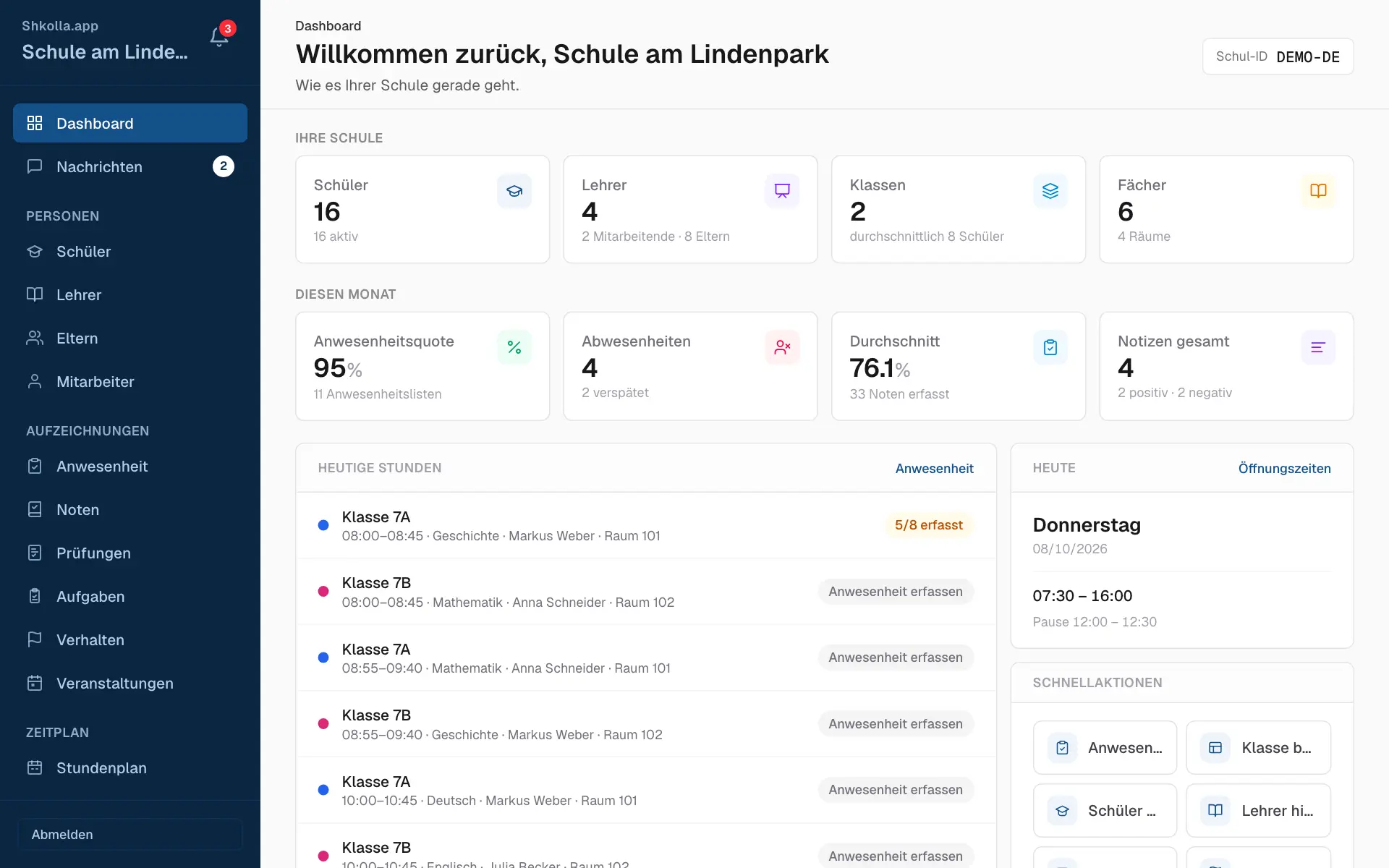Viewport: 1389px width, 868px height.
Task: Open Stundenplan under Zeitplan
Action: [x=130, y=767]
